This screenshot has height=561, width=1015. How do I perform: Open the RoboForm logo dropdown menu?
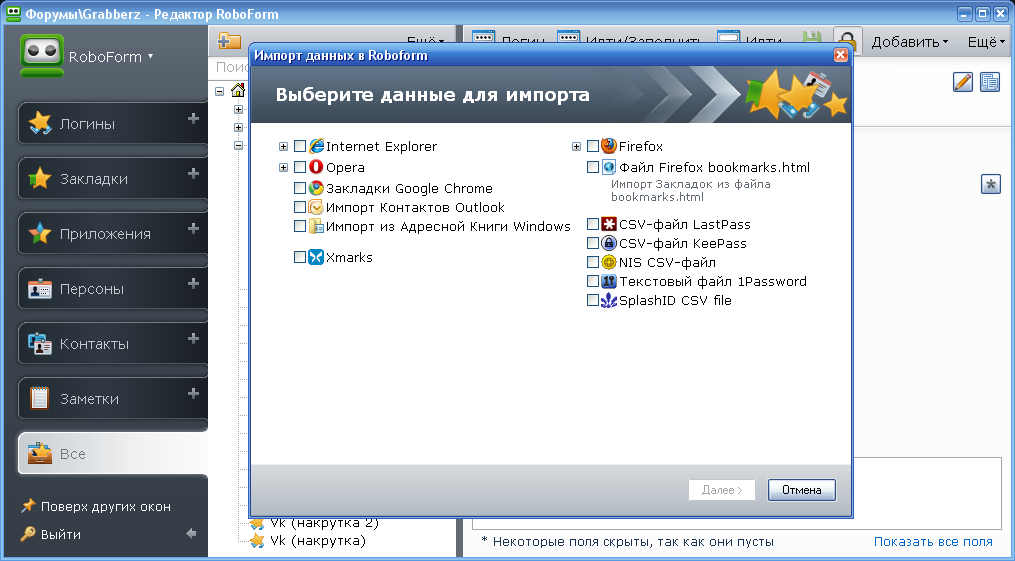click(111, 56)
